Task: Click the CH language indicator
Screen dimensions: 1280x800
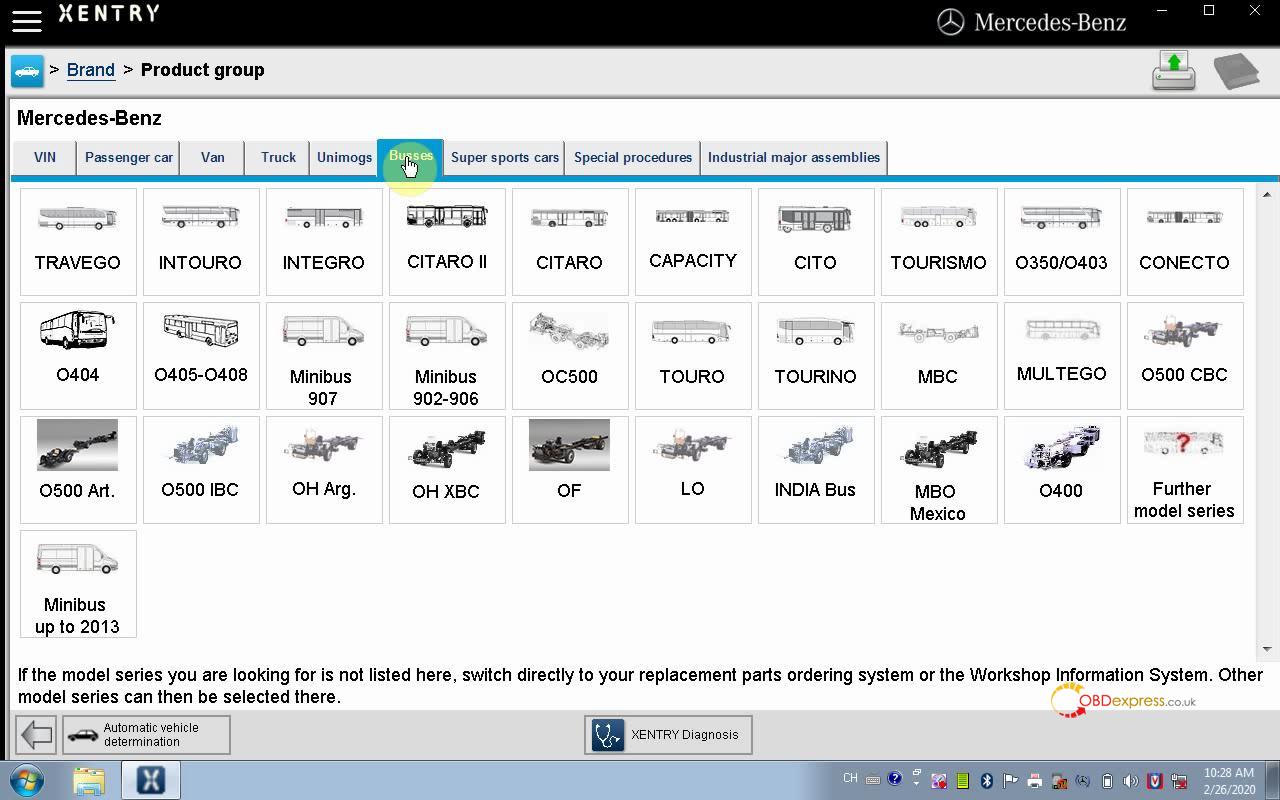Action: 850,778
